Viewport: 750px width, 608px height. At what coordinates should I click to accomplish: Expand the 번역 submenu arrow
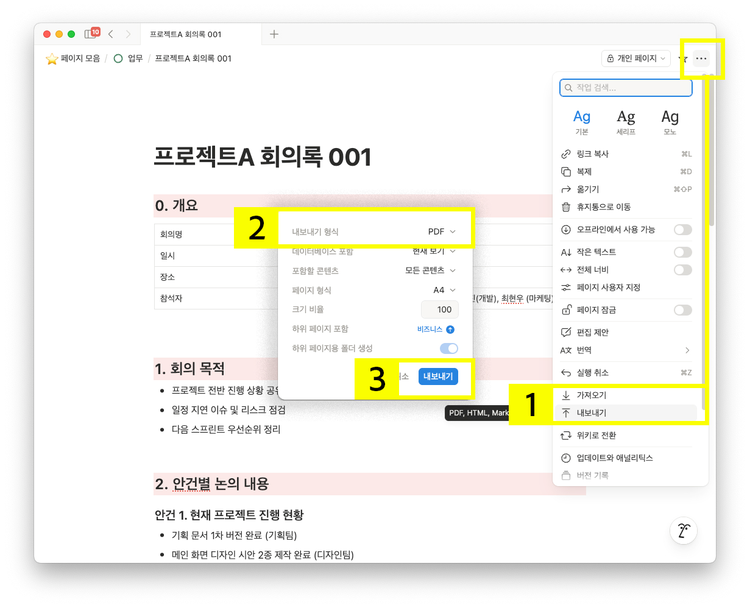(687, 350)
